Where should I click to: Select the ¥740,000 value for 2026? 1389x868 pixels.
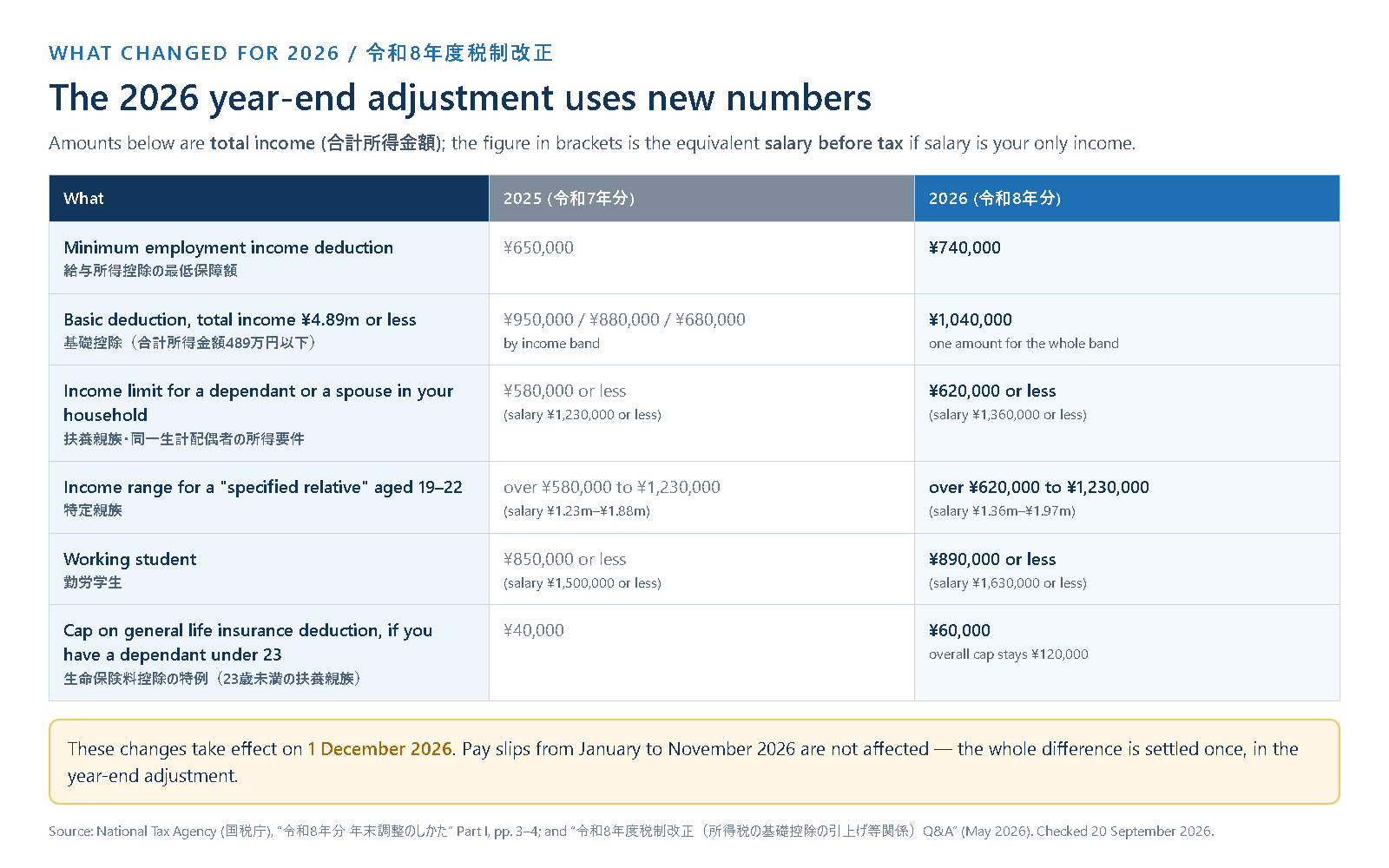[x=964, y=247]
